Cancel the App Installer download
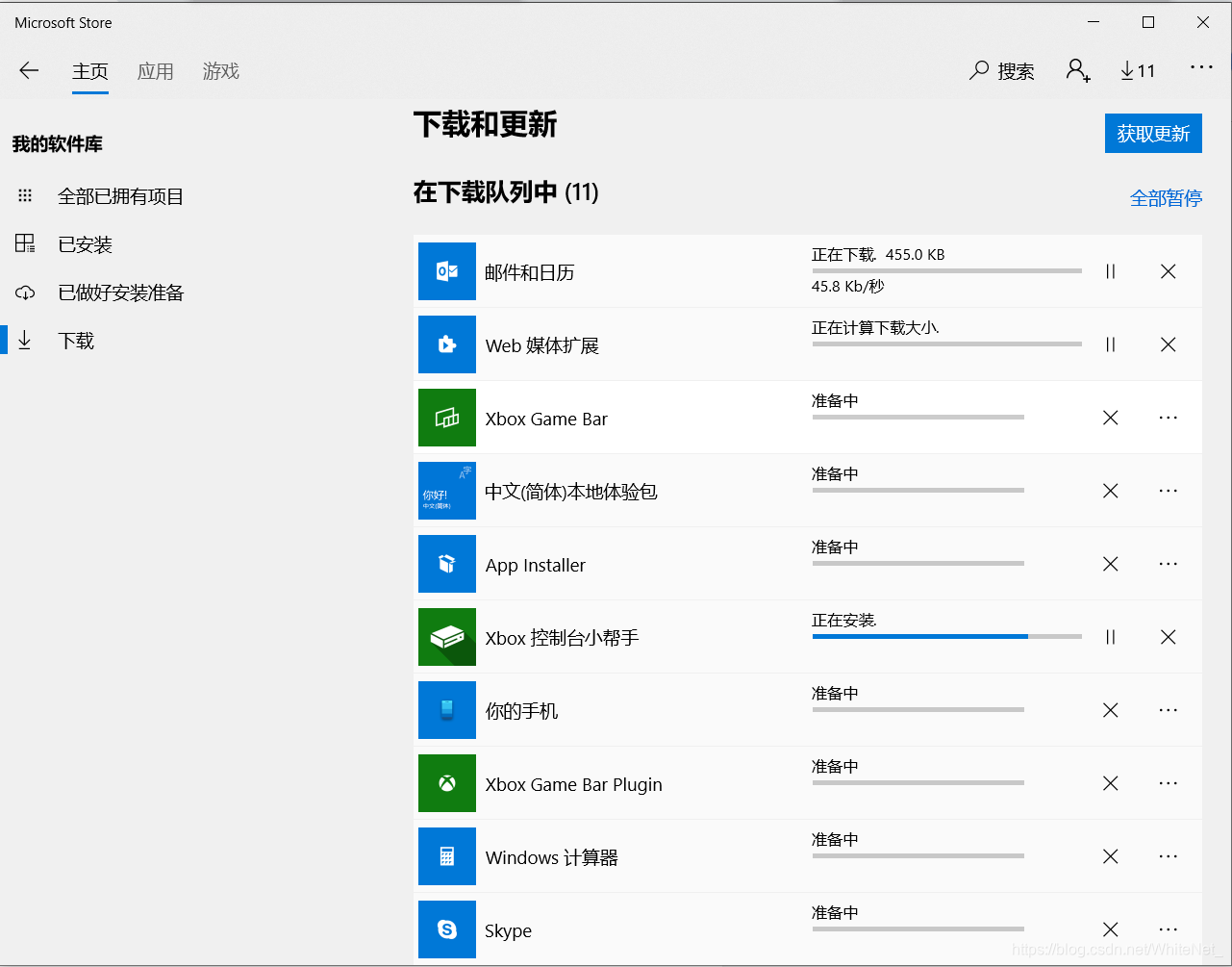 coord(1111,564)
